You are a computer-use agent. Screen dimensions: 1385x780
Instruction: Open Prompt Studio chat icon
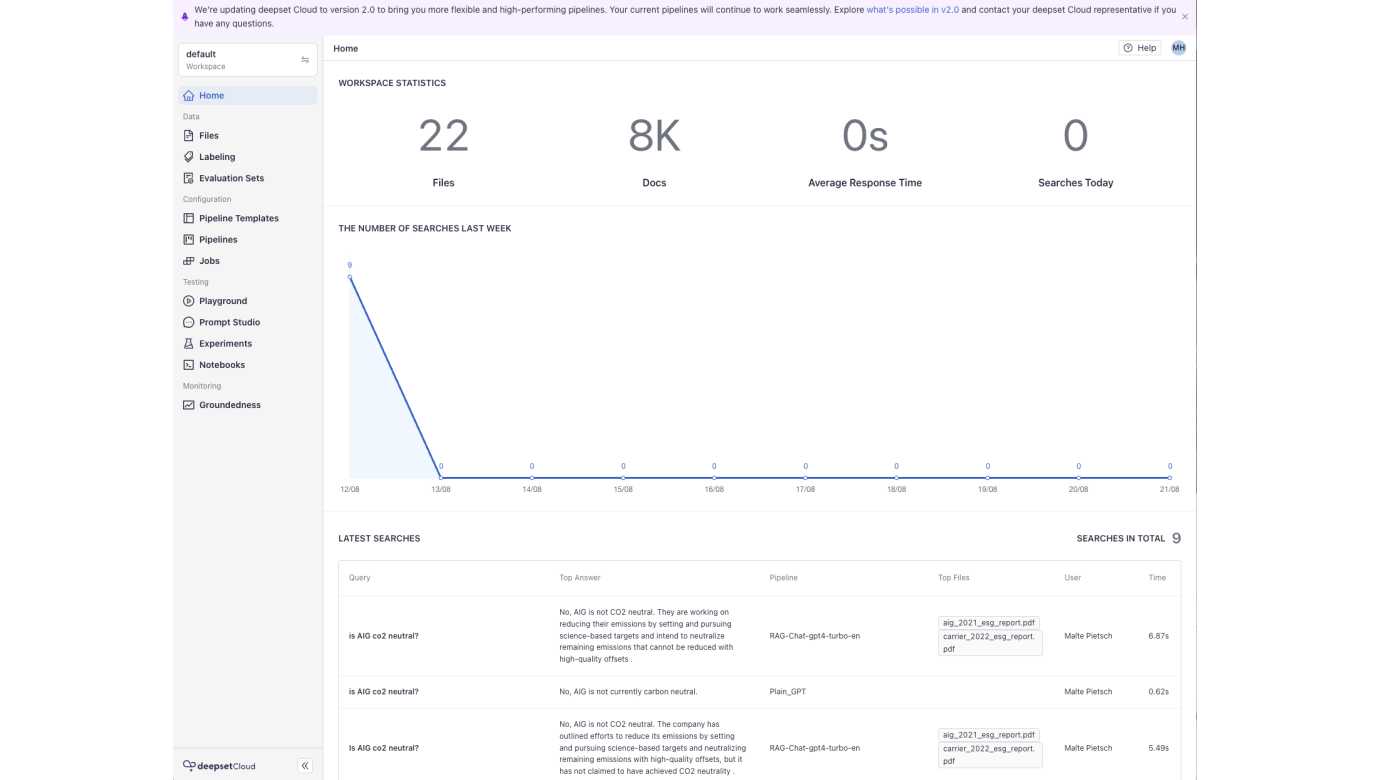(189, 323)
